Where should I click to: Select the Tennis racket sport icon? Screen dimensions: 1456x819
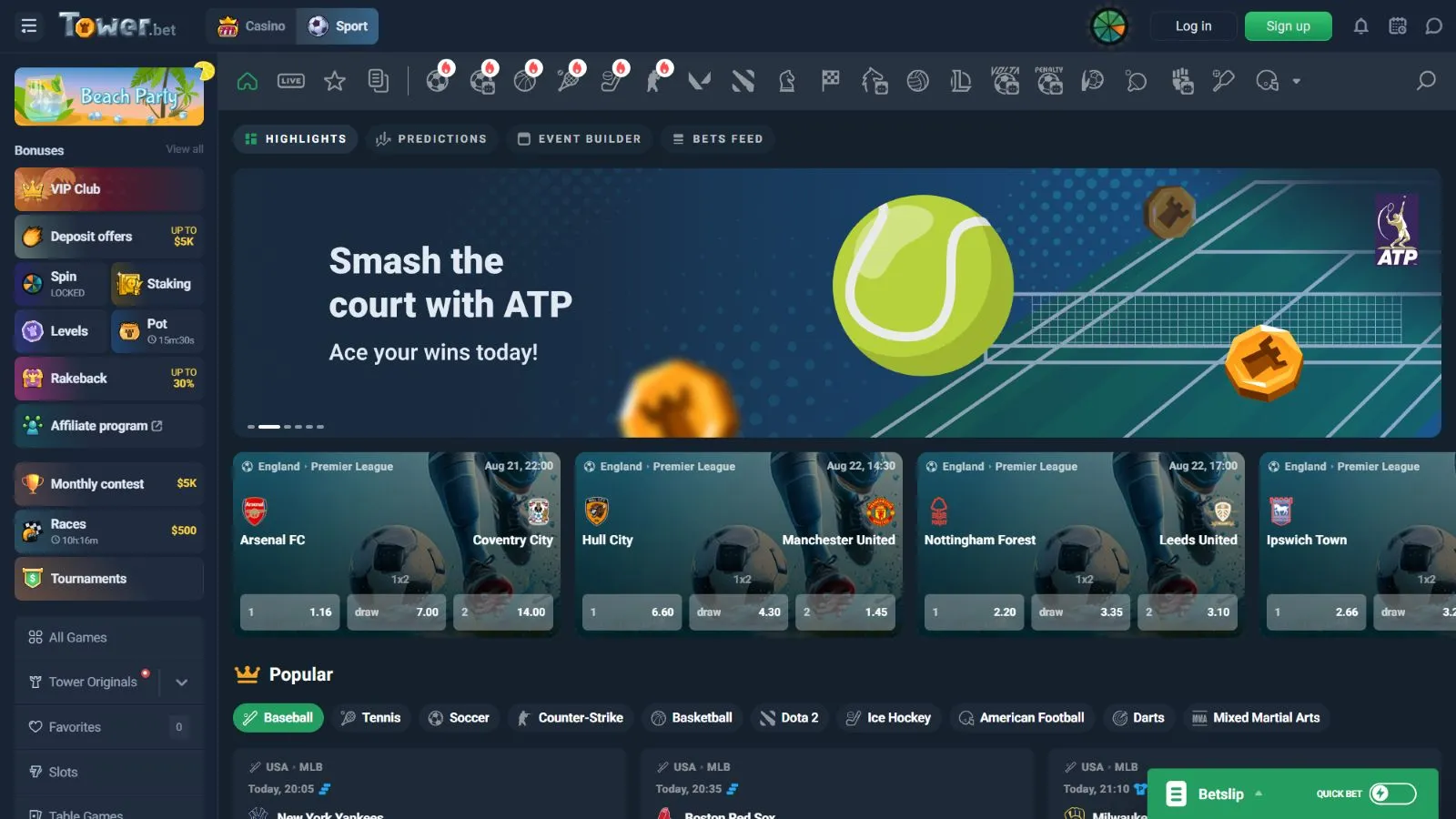coord(569,81)
